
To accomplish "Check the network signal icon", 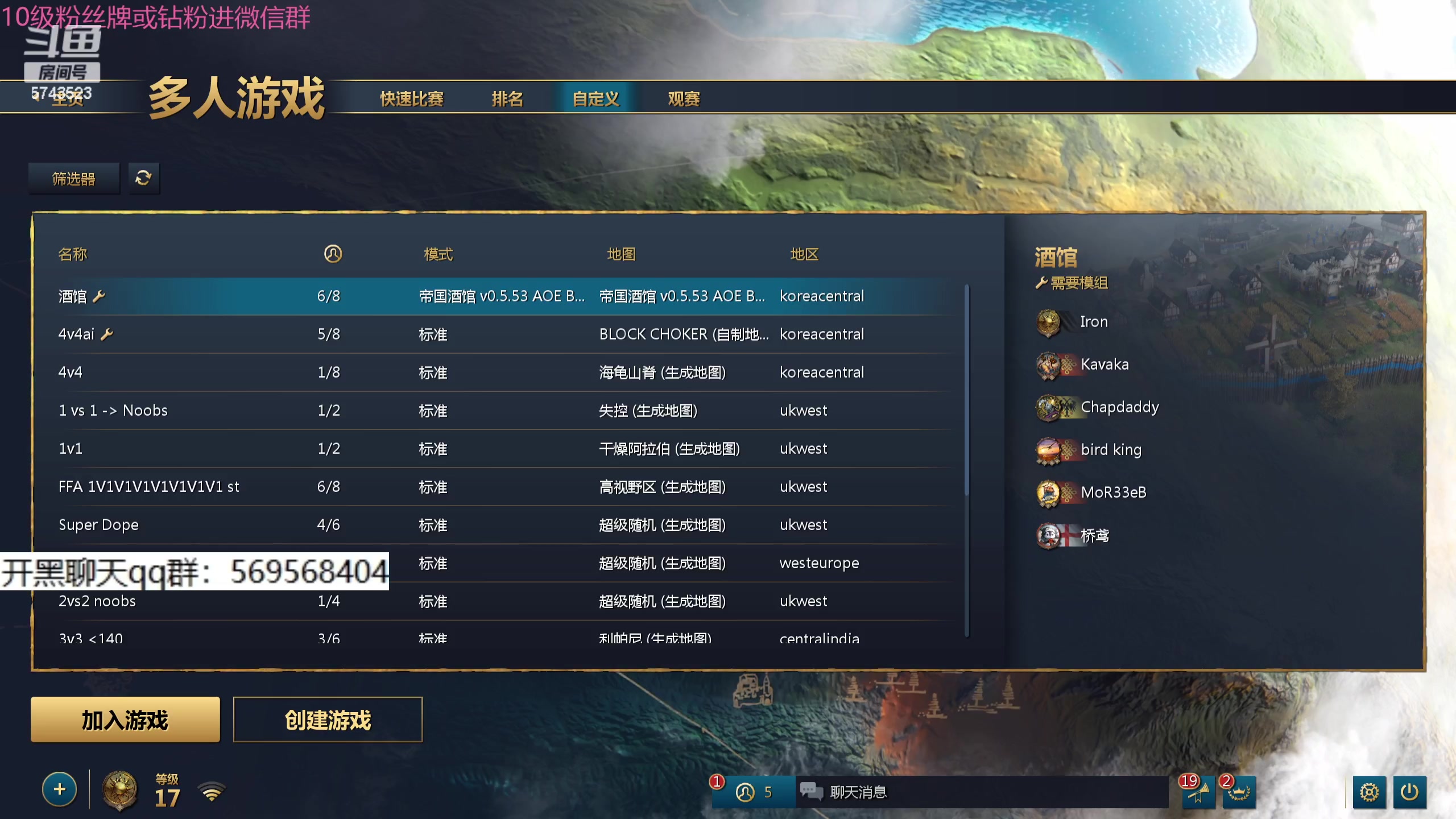I will (x=212, y=791).
